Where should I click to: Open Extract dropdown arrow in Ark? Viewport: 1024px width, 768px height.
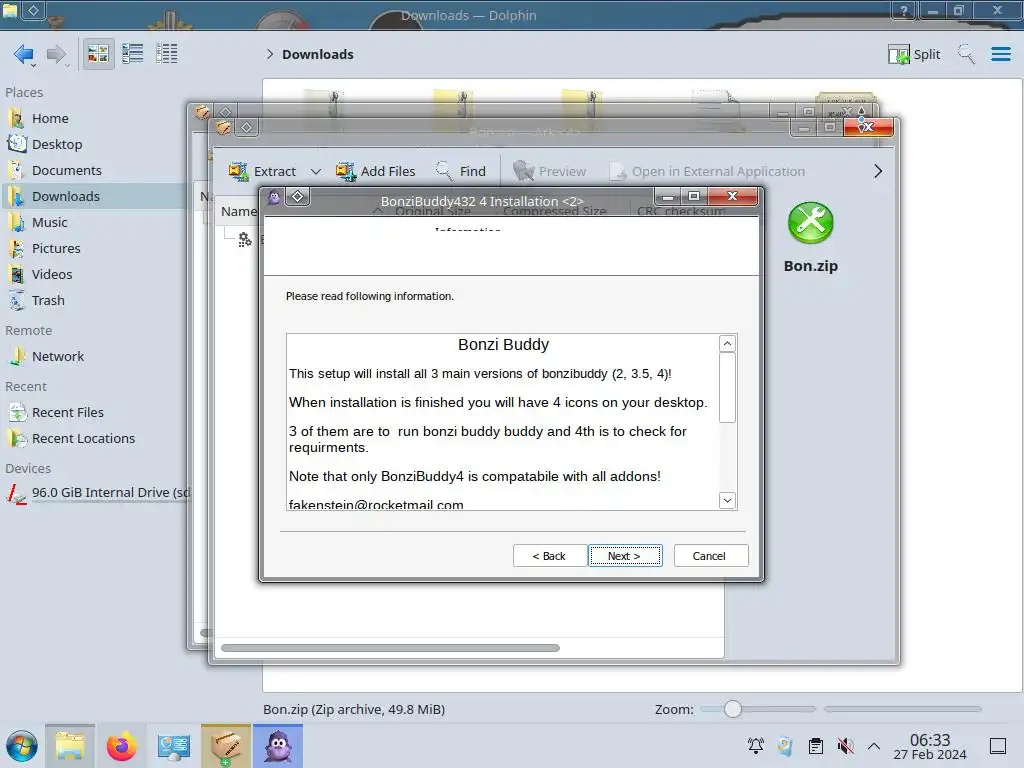tap(316, 171)
